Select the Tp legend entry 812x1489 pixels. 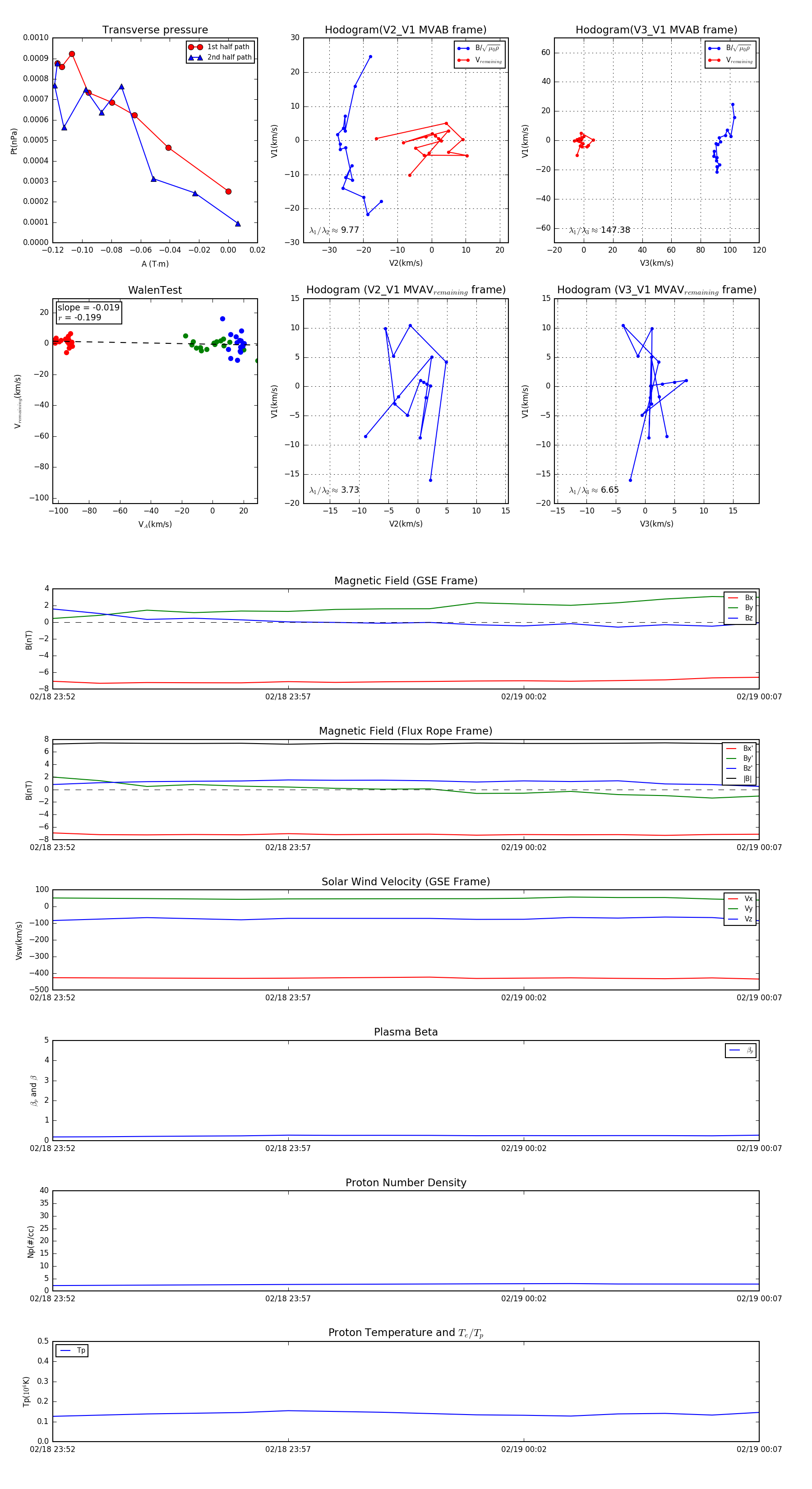click(x=72, y=1350)
